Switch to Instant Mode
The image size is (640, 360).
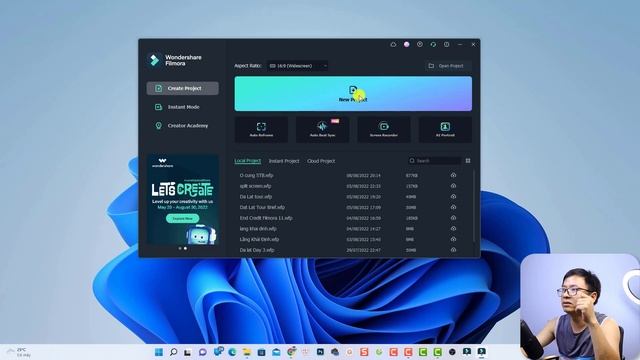click(x=182, y=107)
